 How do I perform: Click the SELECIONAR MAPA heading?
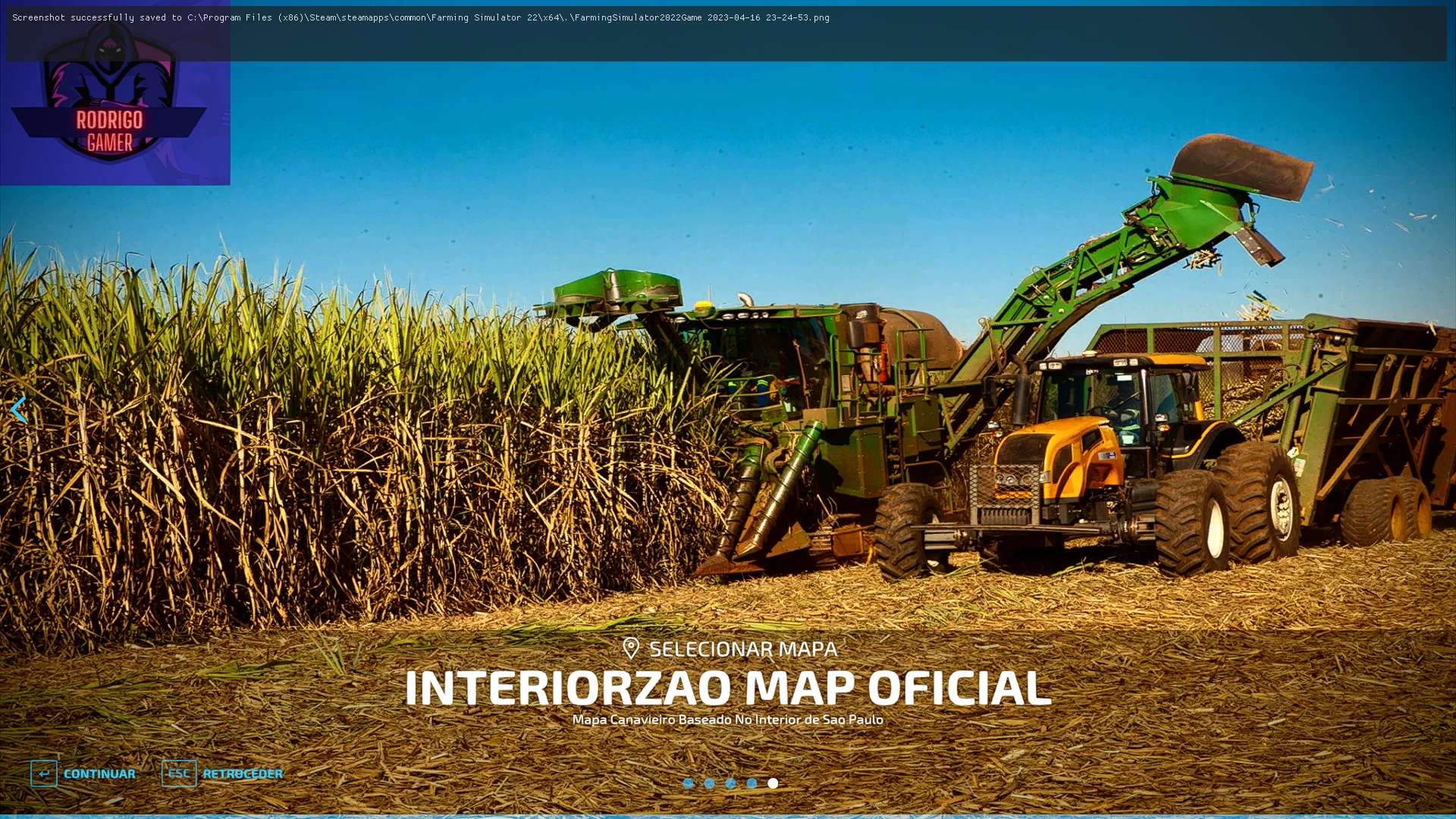pos(743,649)
